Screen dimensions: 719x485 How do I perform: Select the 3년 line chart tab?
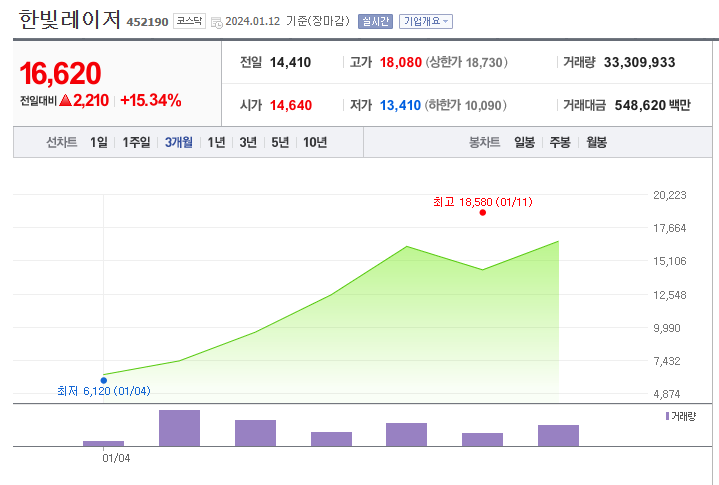pos(248,143)
